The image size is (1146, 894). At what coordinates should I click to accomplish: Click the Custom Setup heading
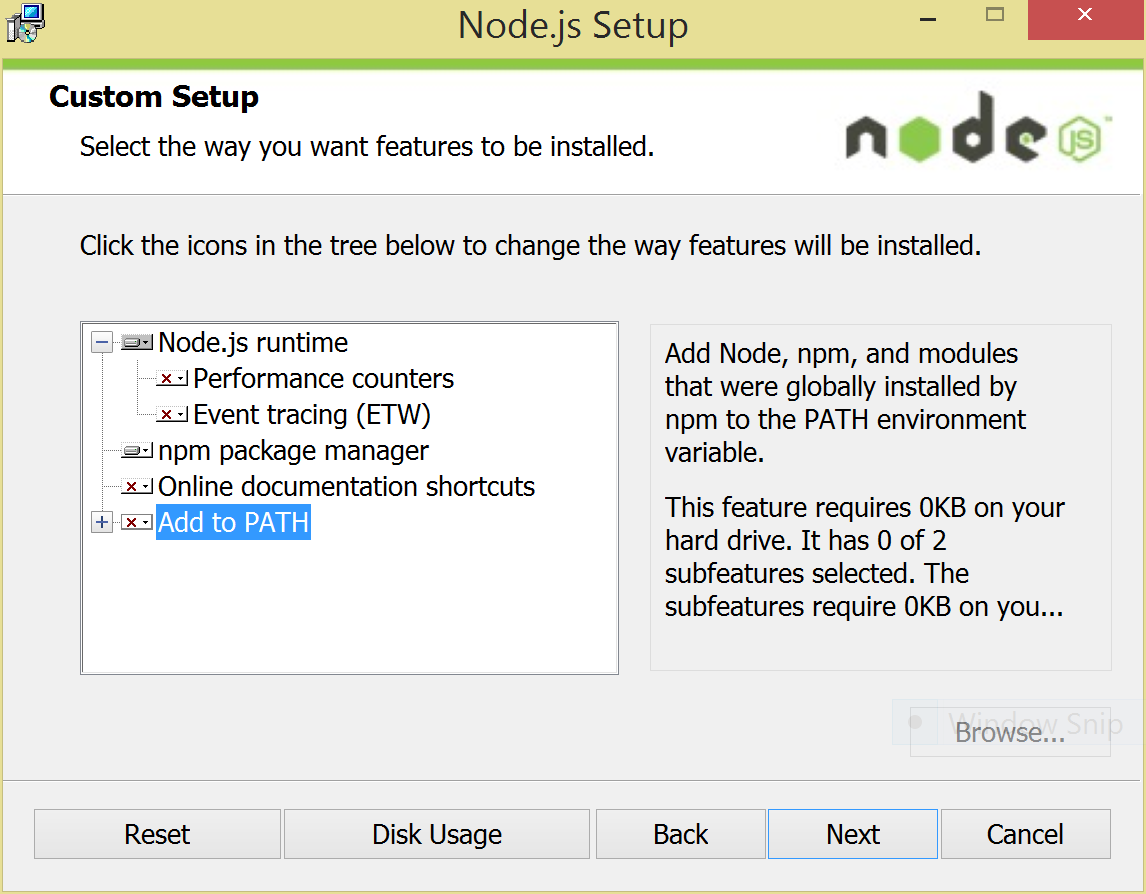(154, 96)
